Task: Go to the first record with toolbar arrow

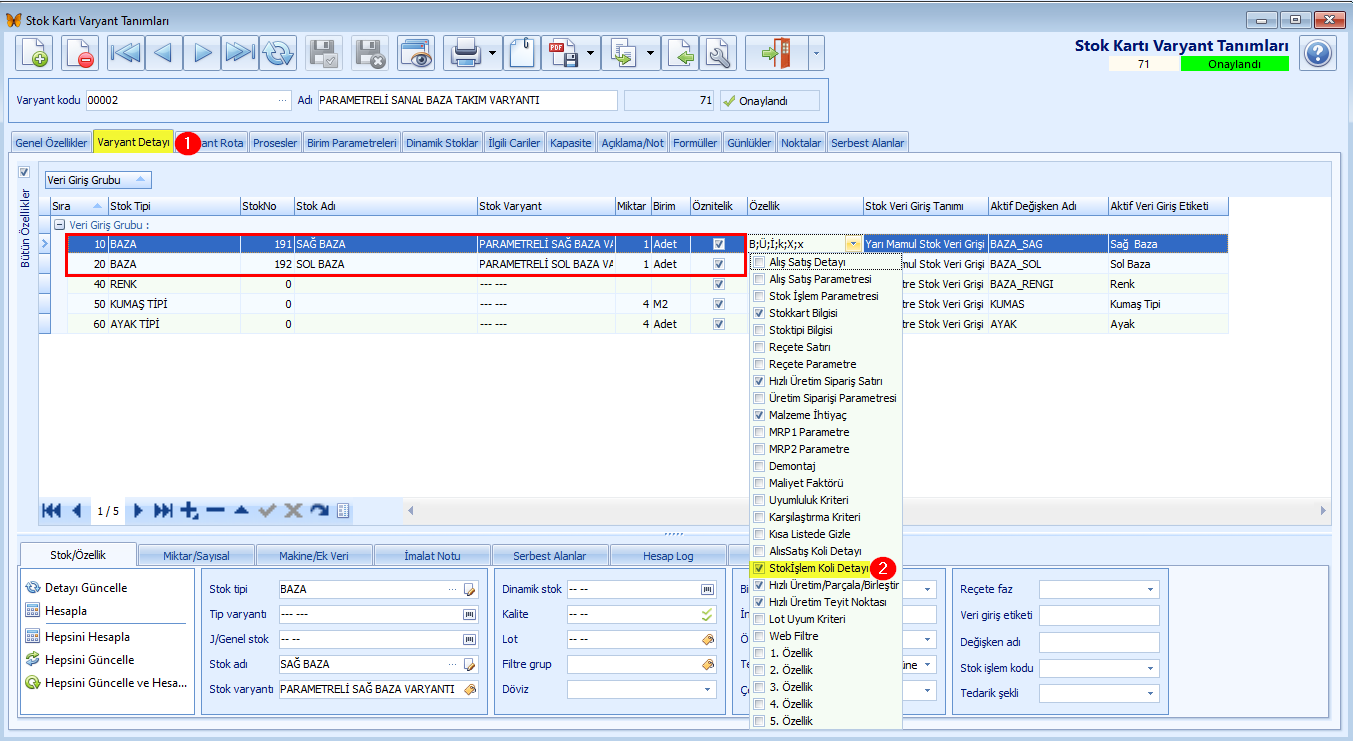Action: point(125,54)
